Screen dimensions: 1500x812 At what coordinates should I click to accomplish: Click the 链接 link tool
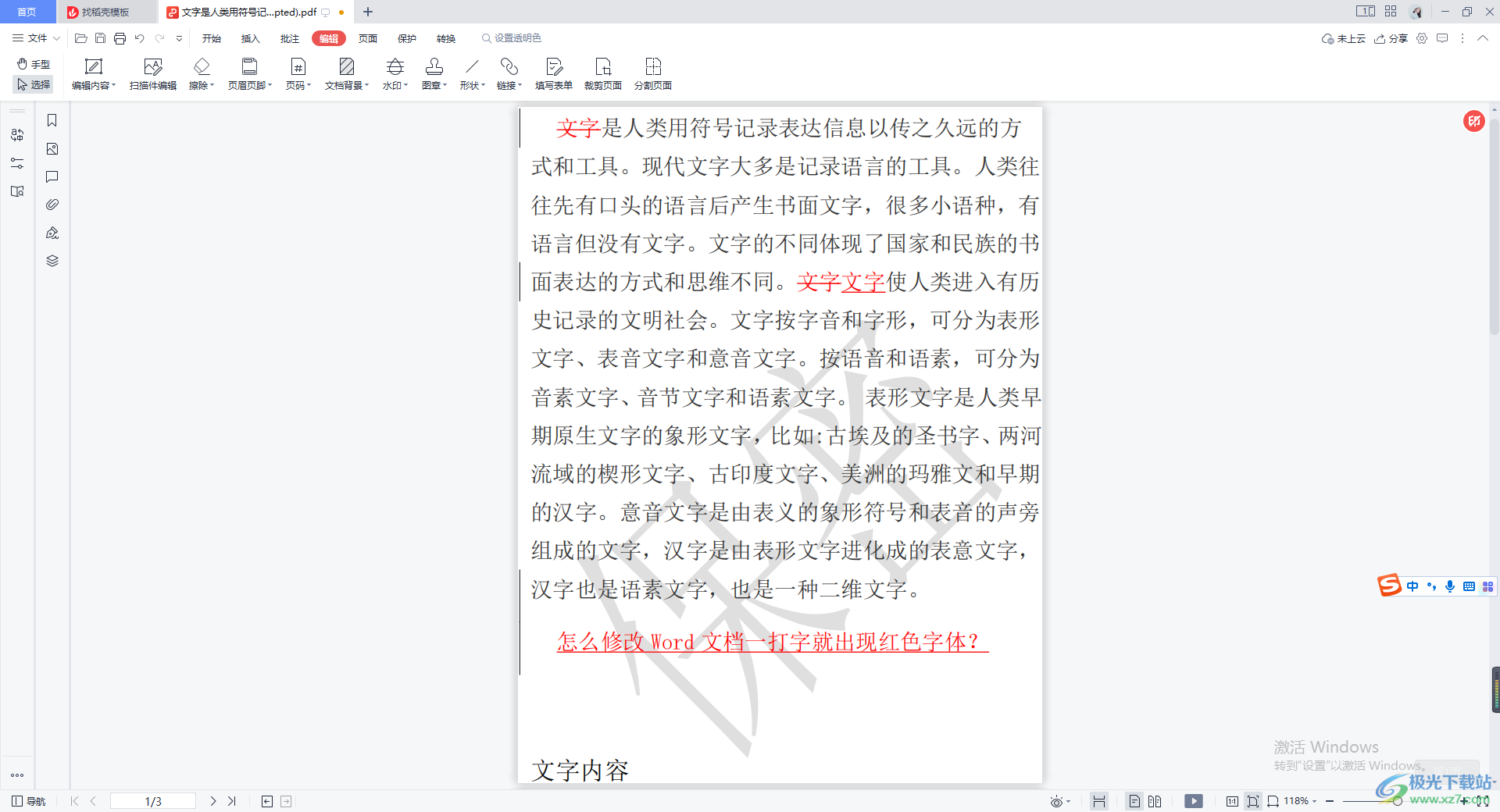click(x=509, y=74)
